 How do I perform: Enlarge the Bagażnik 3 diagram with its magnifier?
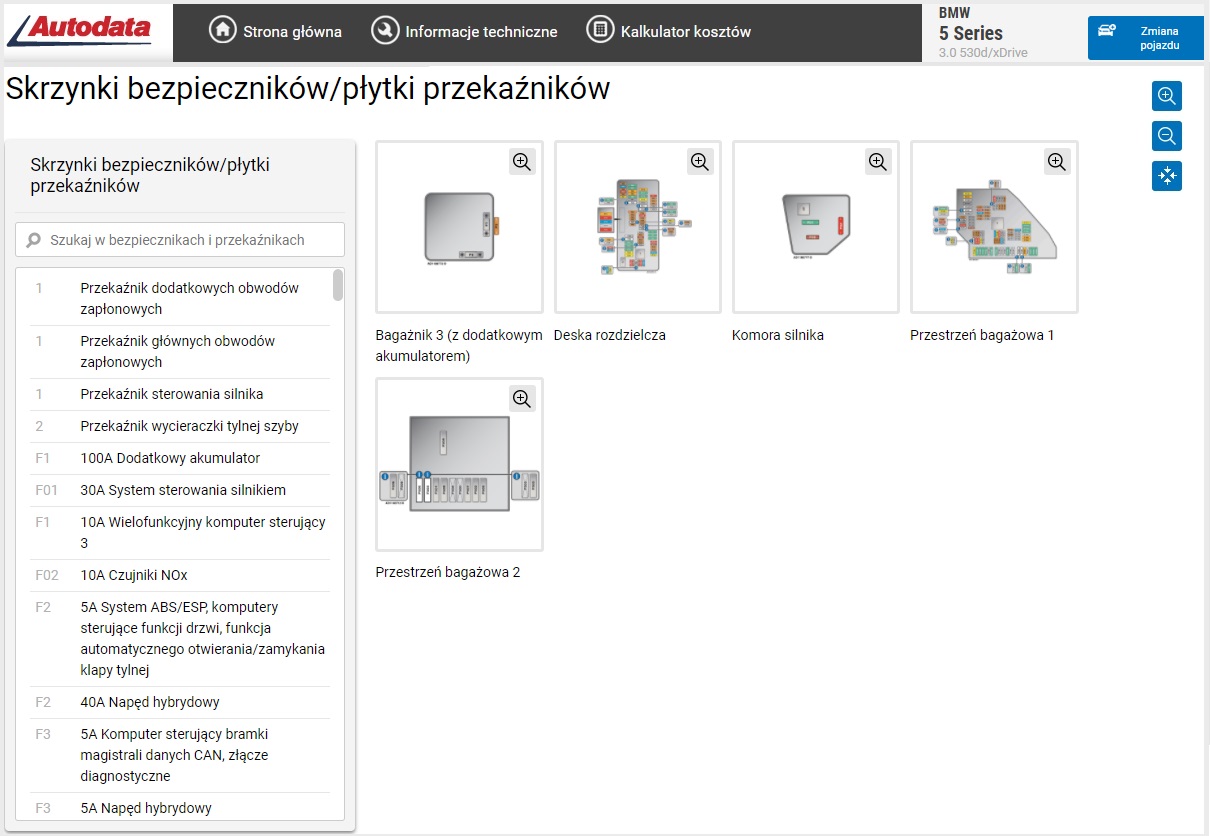[x=522, y=161]
